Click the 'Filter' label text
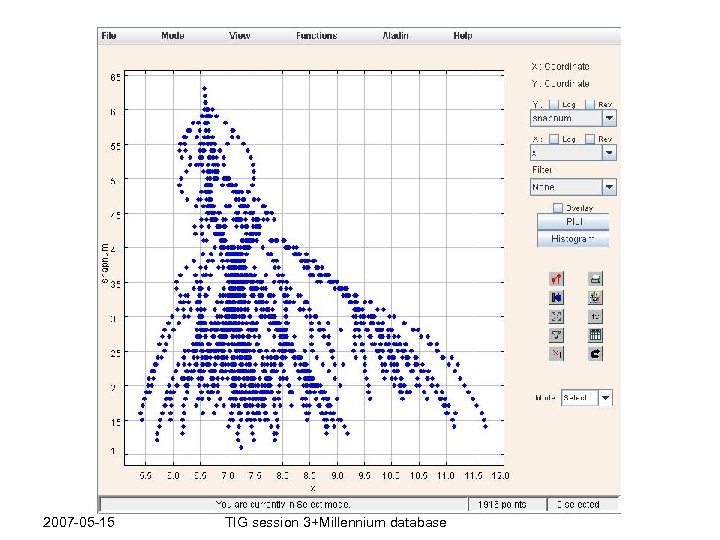This screenshot has height=540, width=720. 542,170
